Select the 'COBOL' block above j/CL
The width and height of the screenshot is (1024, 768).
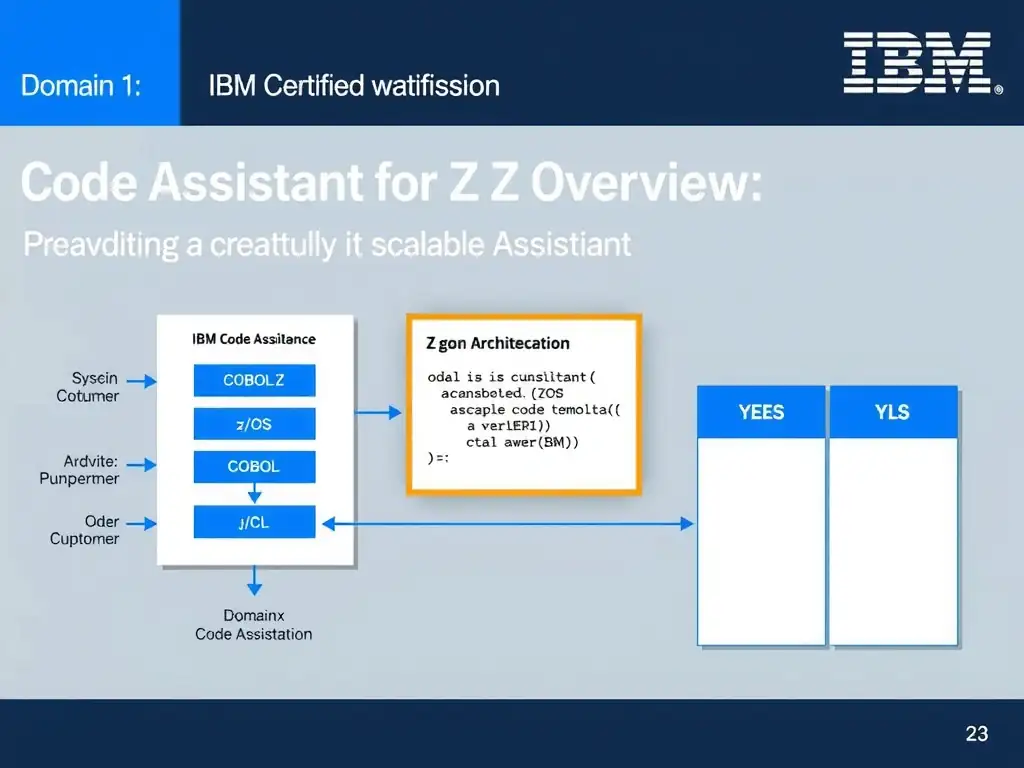click(254, 466)
